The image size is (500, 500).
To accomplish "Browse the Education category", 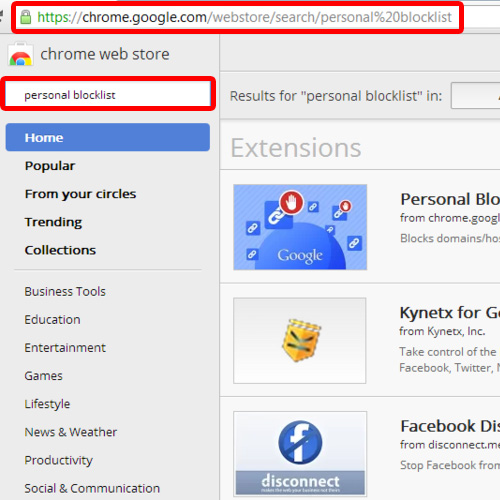I will coord(52,319).
